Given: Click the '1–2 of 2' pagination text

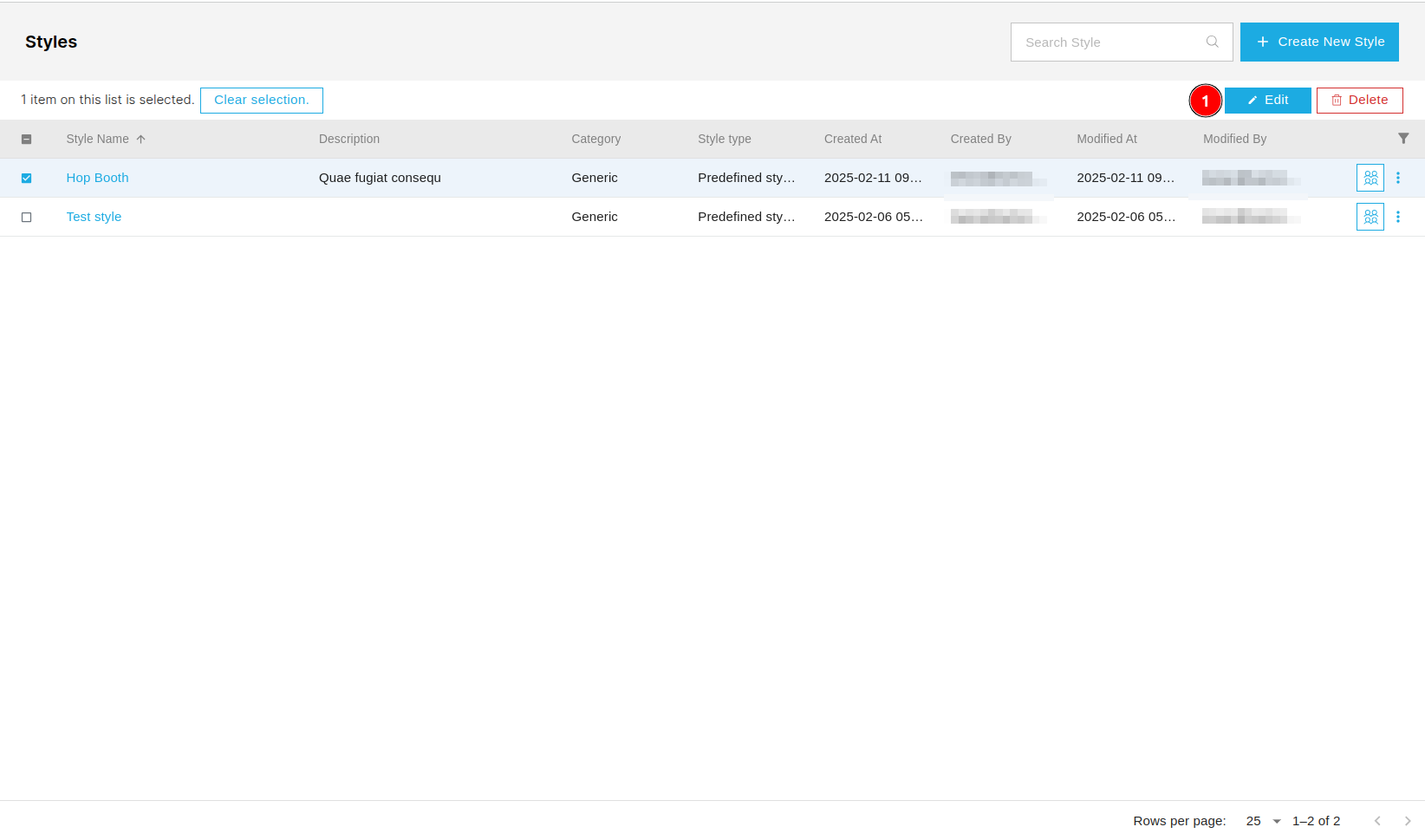Looking at the screenshot, I should 1316,821.
